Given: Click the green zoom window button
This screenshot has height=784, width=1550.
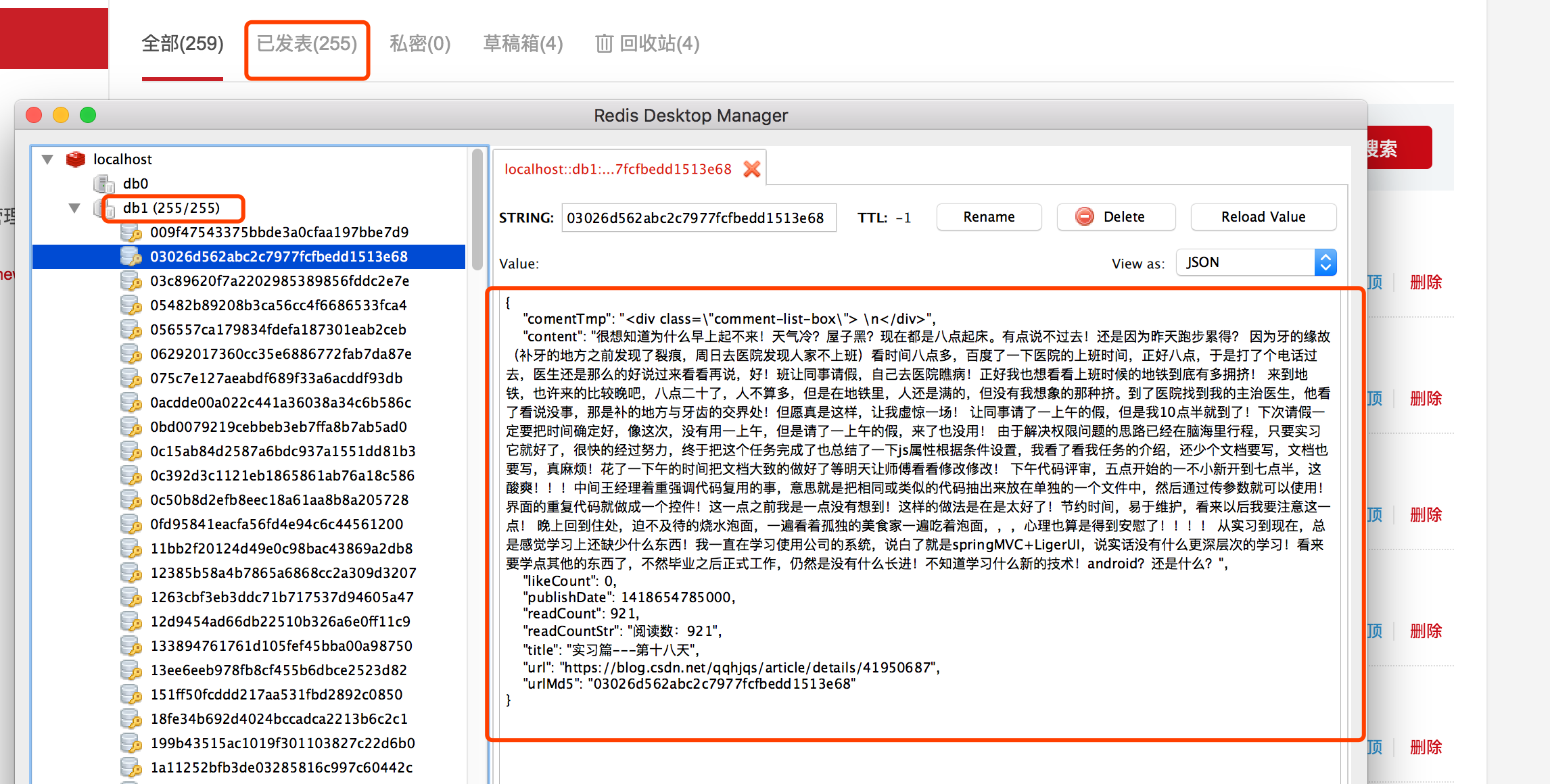Looking at the screenshot, I should click(88, 115).
